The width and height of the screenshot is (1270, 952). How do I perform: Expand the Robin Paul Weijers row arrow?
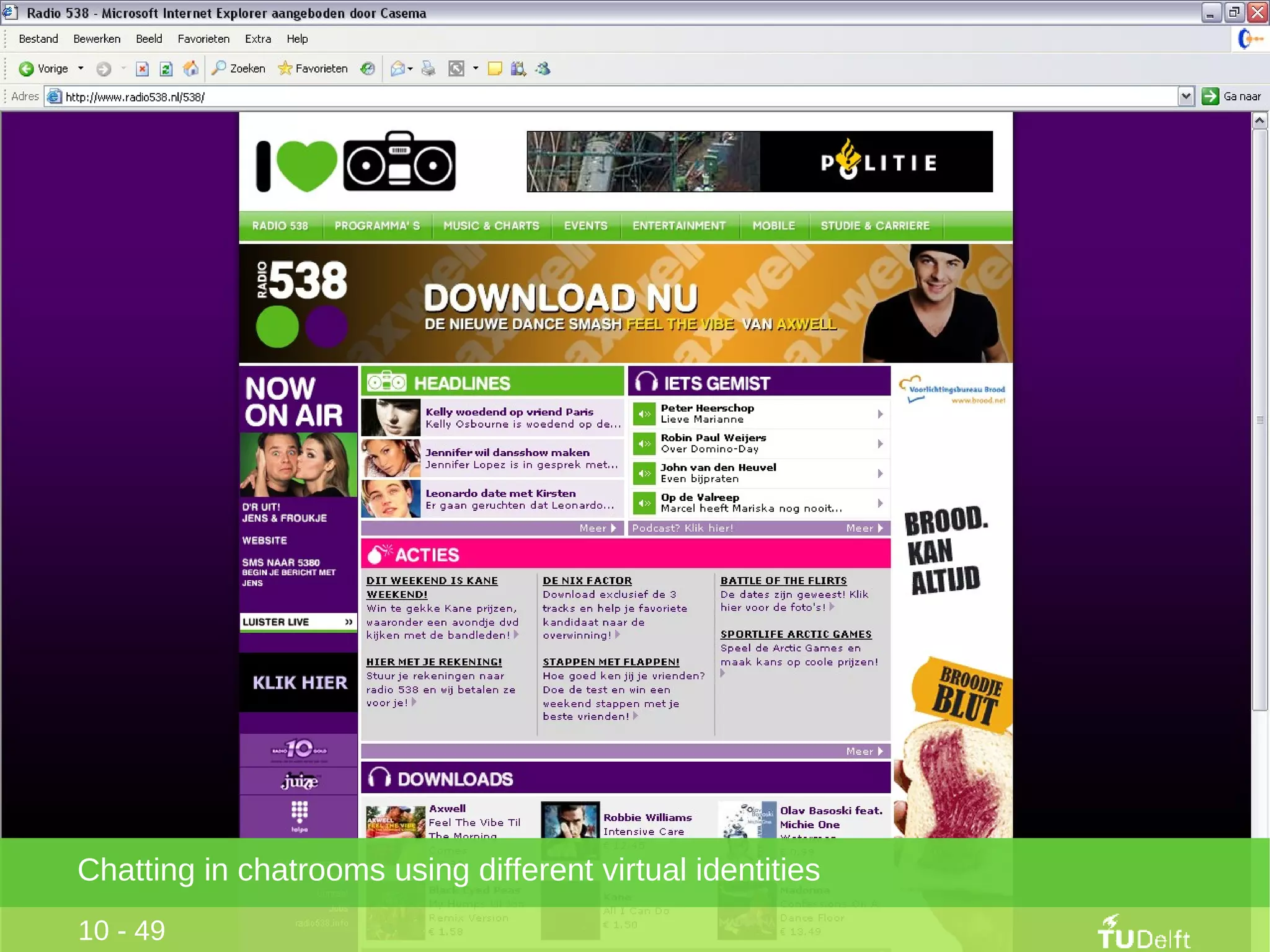click(880, 444)
